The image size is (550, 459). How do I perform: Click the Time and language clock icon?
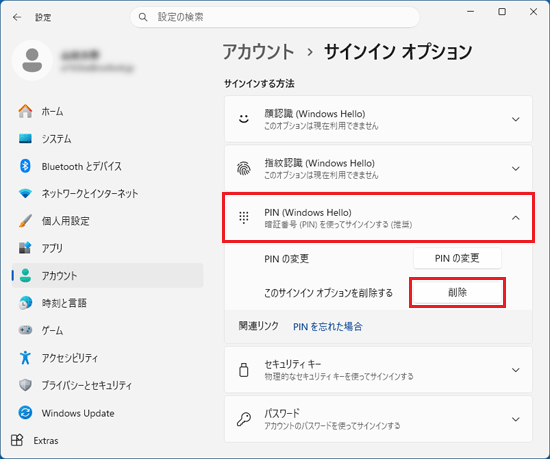pyautogui.click(x=25, y=303)
